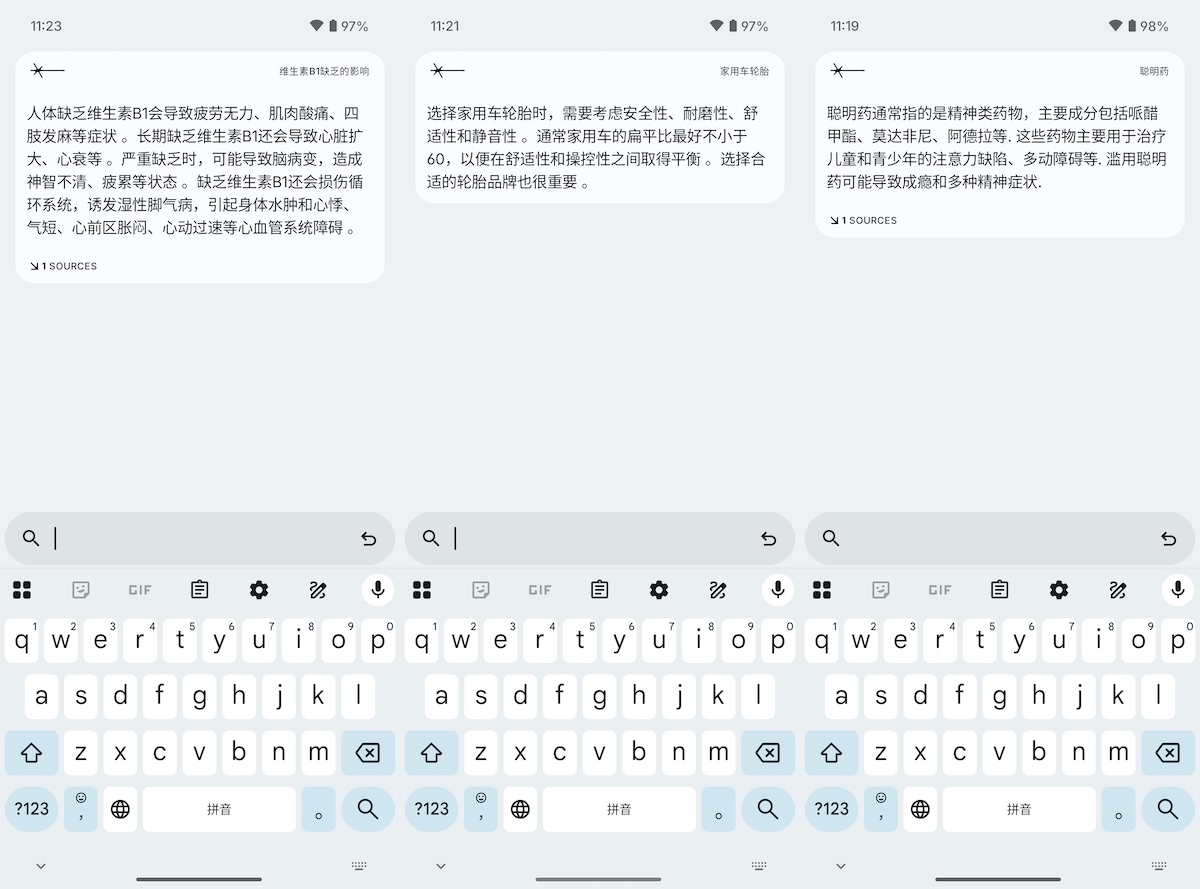
Task: Tap the microphone icon on the 11:23 screen keyboard
Action: pos(378,590)
